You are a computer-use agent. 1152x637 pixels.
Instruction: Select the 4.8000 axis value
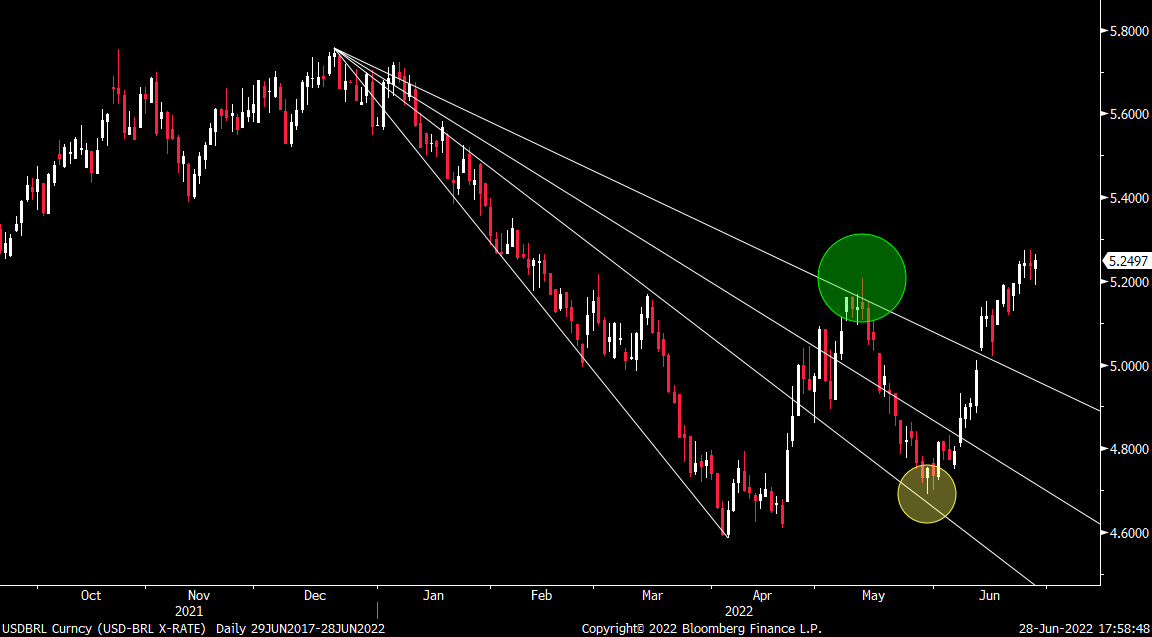click(x=1127, y=449)
